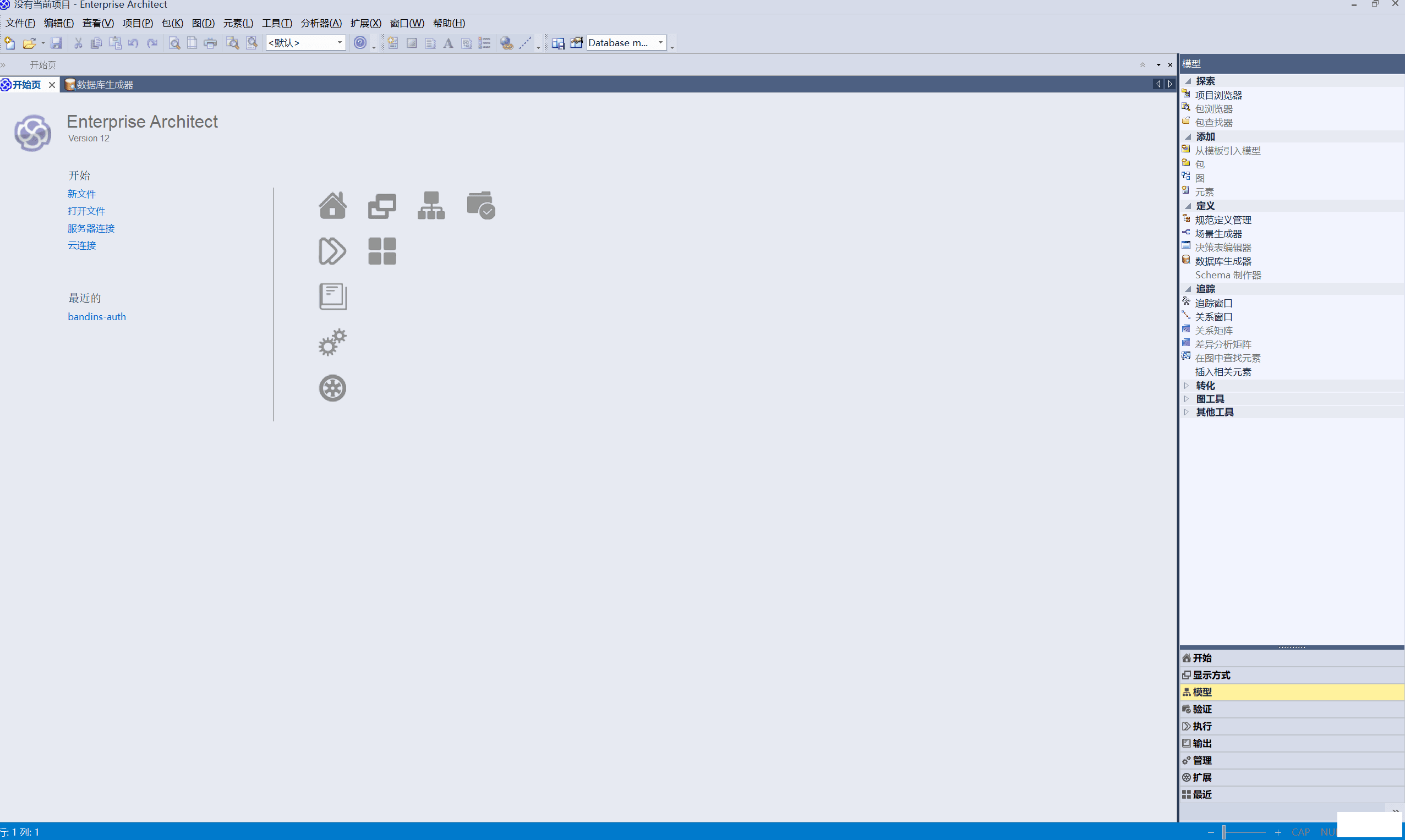Screen dimensions: 1405x840
Task: Click 插入相关元素 in the model panel
Action: coord(1223,372)
